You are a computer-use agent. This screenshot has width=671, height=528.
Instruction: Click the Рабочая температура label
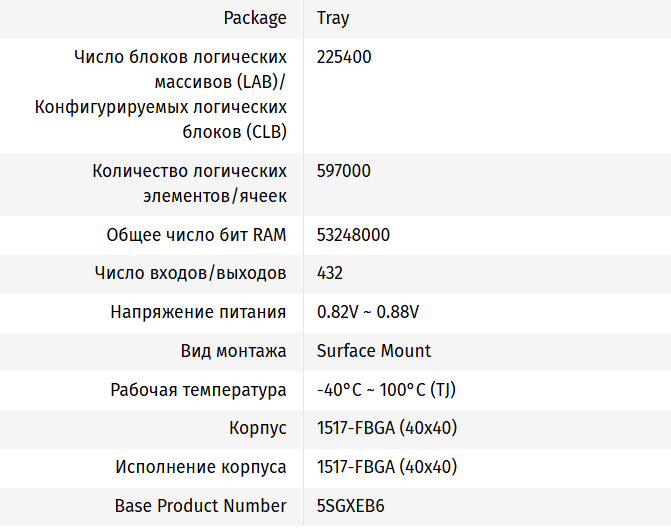click(198, 390)
